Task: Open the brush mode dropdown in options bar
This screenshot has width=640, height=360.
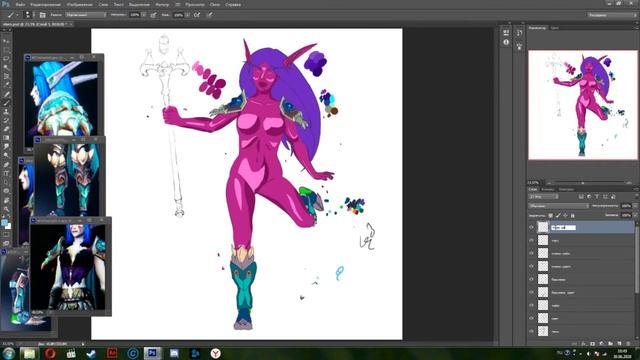Action: (x=86, y=15)
